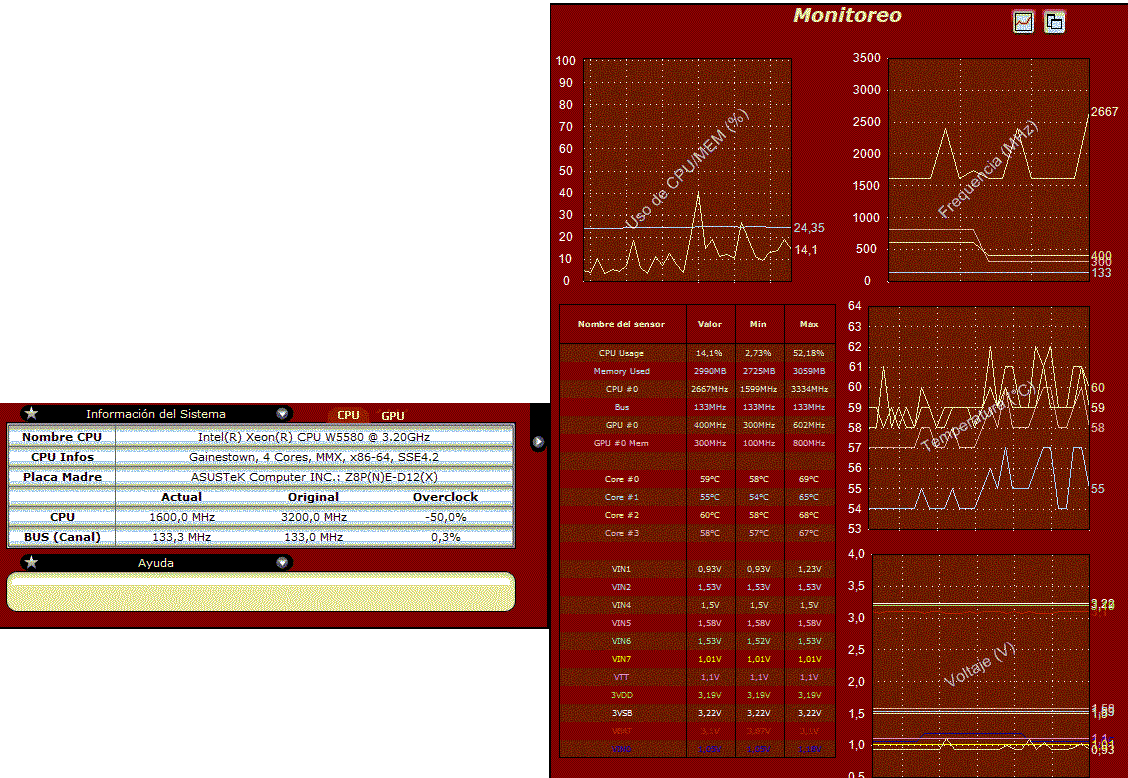Click the 'Nombre CPU' row label

[x=62, y=437]
